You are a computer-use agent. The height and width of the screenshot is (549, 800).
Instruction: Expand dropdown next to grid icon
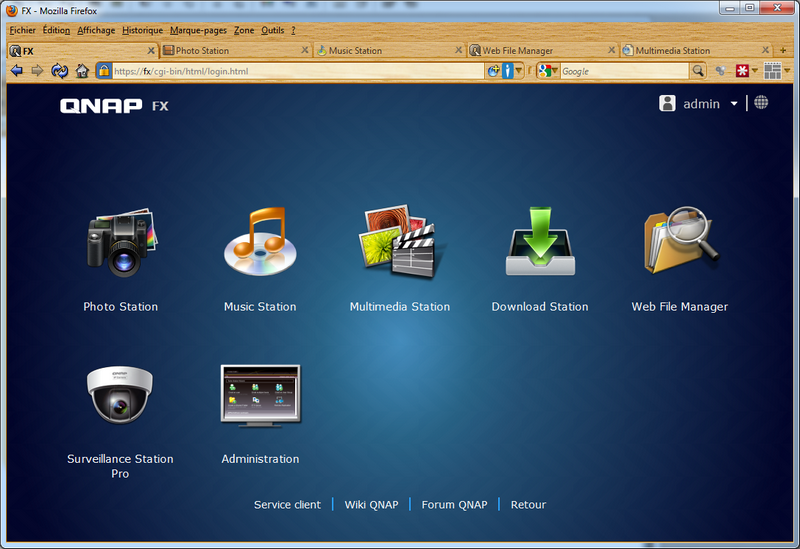(x=787, y=71)
